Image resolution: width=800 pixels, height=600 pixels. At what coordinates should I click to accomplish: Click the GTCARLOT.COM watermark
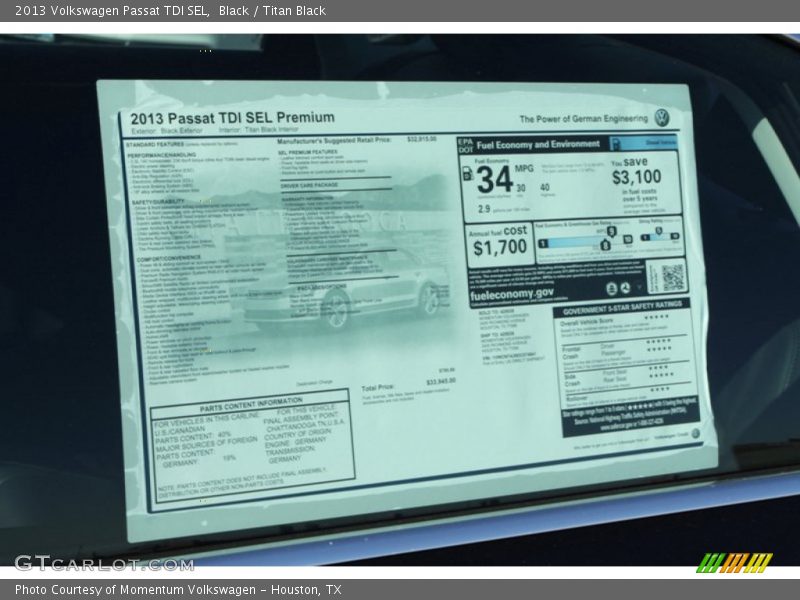[103, 563]
